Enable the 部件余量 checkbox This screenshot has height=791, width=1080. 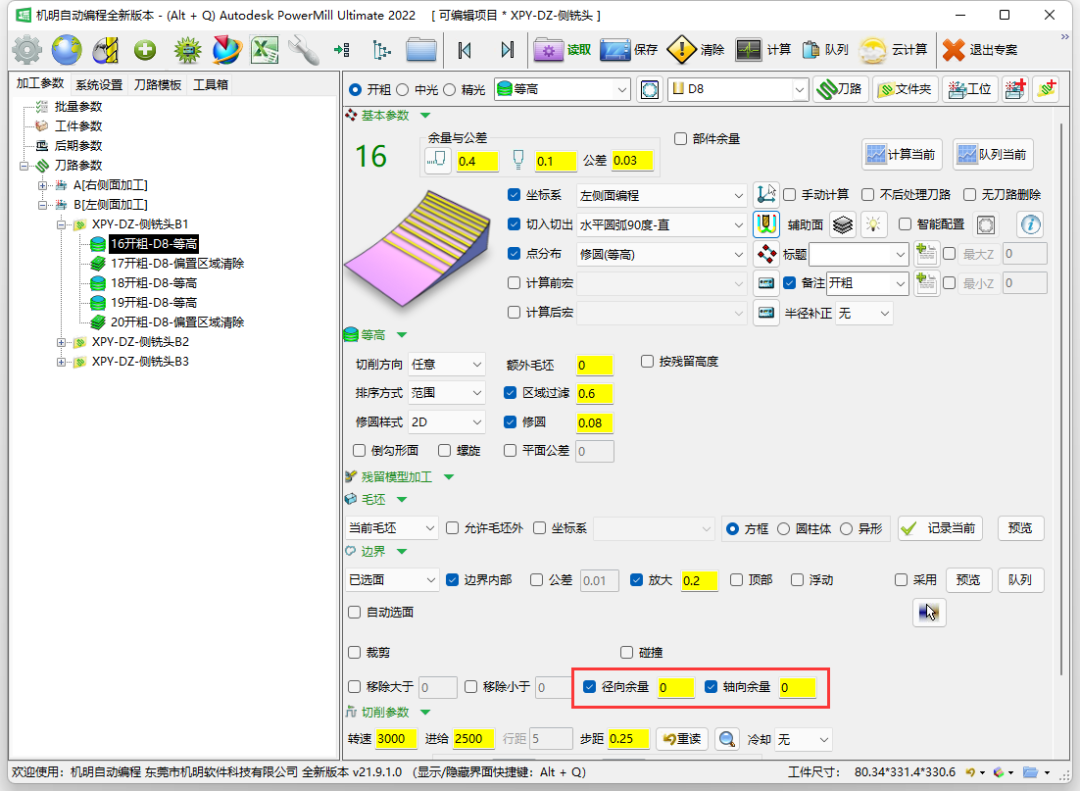681,139
